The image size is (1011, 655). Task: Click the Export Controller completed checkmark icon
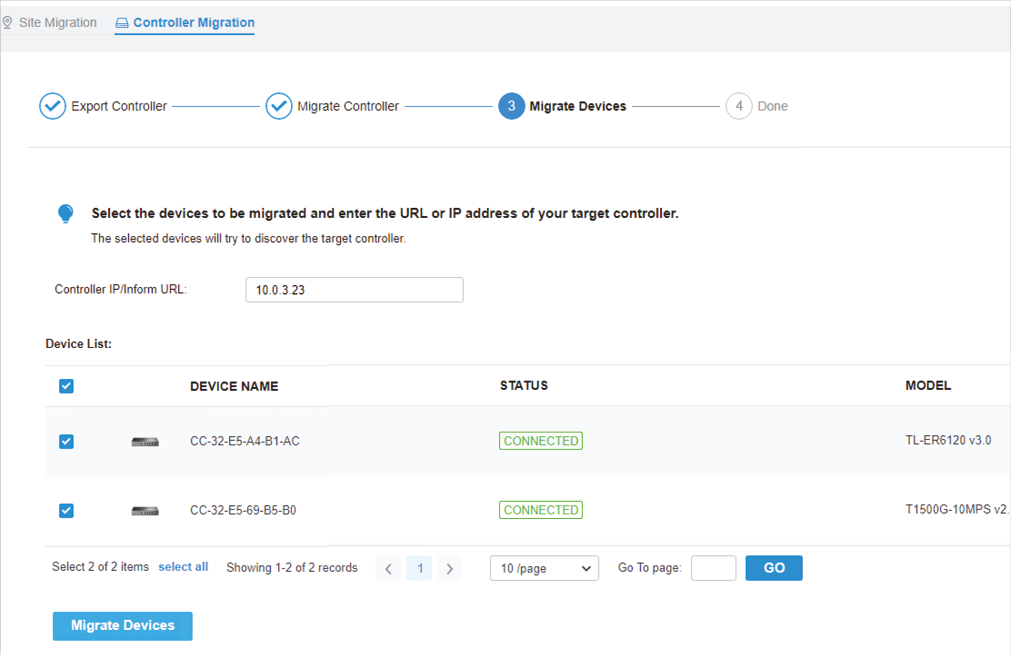(52, 106)
